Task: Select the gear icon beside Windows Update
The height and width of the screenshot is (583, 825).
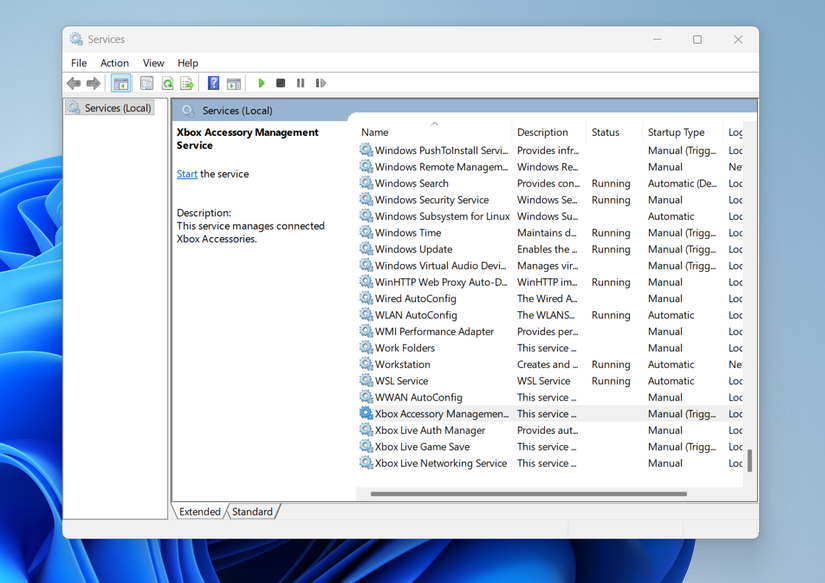Action: (x=366, y=249)
